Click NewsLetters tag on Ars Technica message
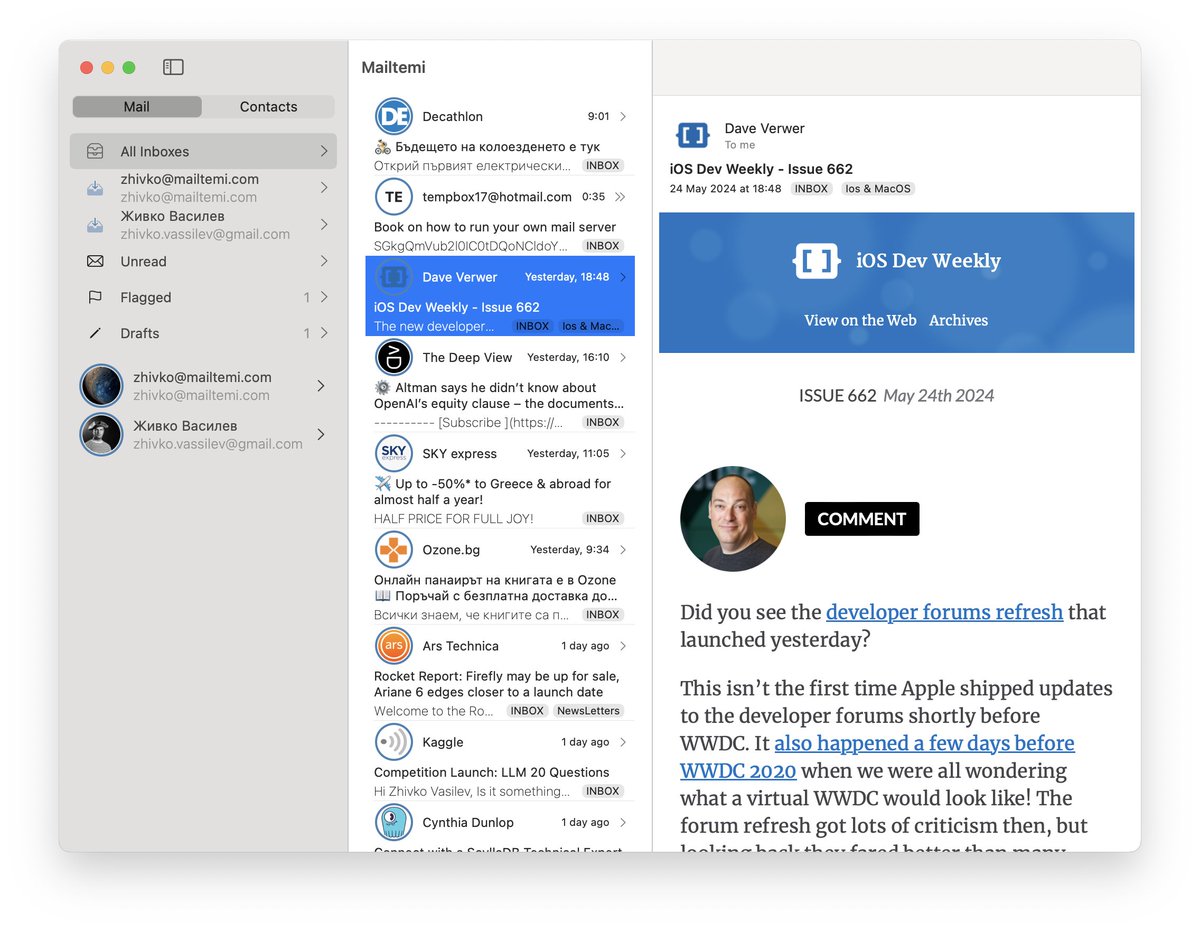Screen dimensions: 1200x930 pos(588,711)
